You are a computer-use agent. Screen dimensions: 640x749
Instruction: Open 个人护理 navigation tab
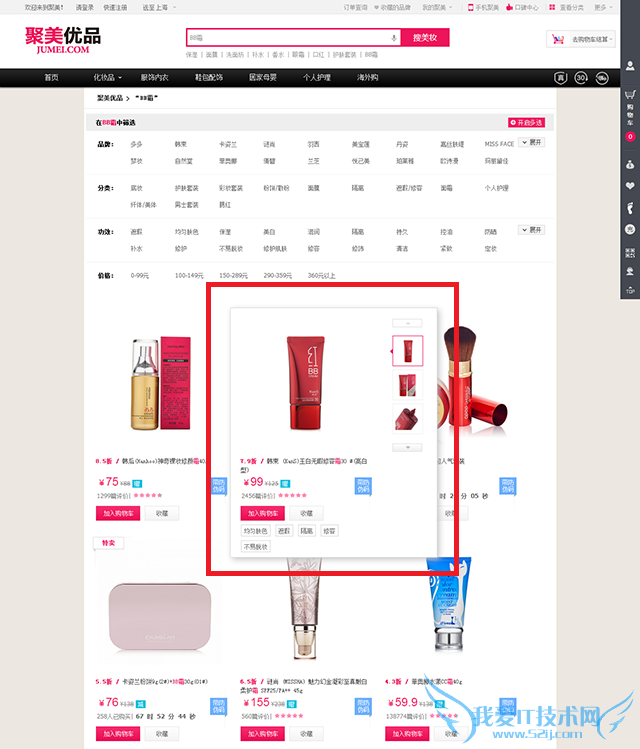click(317, 77)
